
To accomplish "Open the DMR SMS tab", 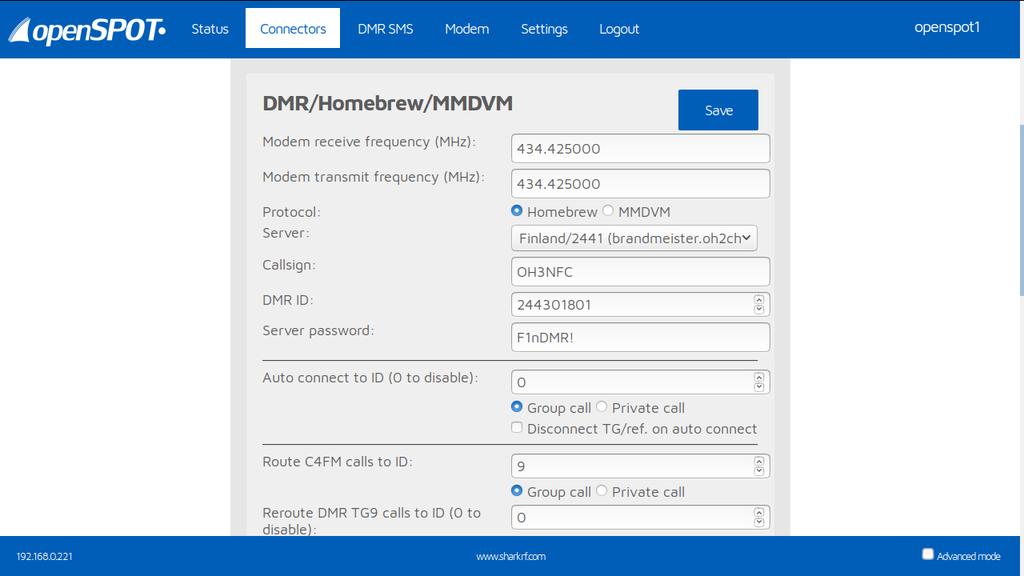I will 385,29.
